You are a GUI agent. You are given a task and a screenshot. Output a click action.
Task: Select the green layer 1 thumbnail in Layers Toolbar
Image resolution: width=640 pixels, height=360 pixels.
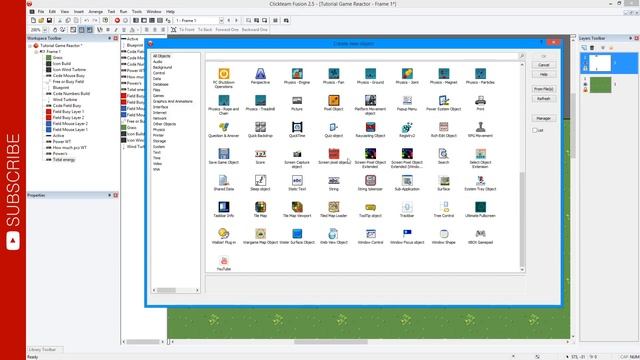tap(601, 85)
